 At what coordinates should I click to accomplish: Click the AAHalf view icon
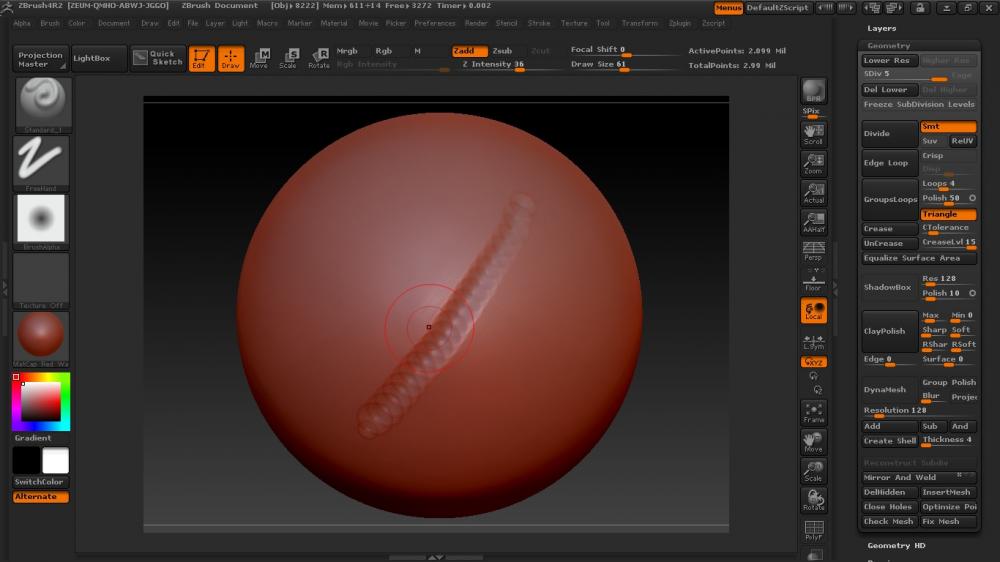click(814, 222)
